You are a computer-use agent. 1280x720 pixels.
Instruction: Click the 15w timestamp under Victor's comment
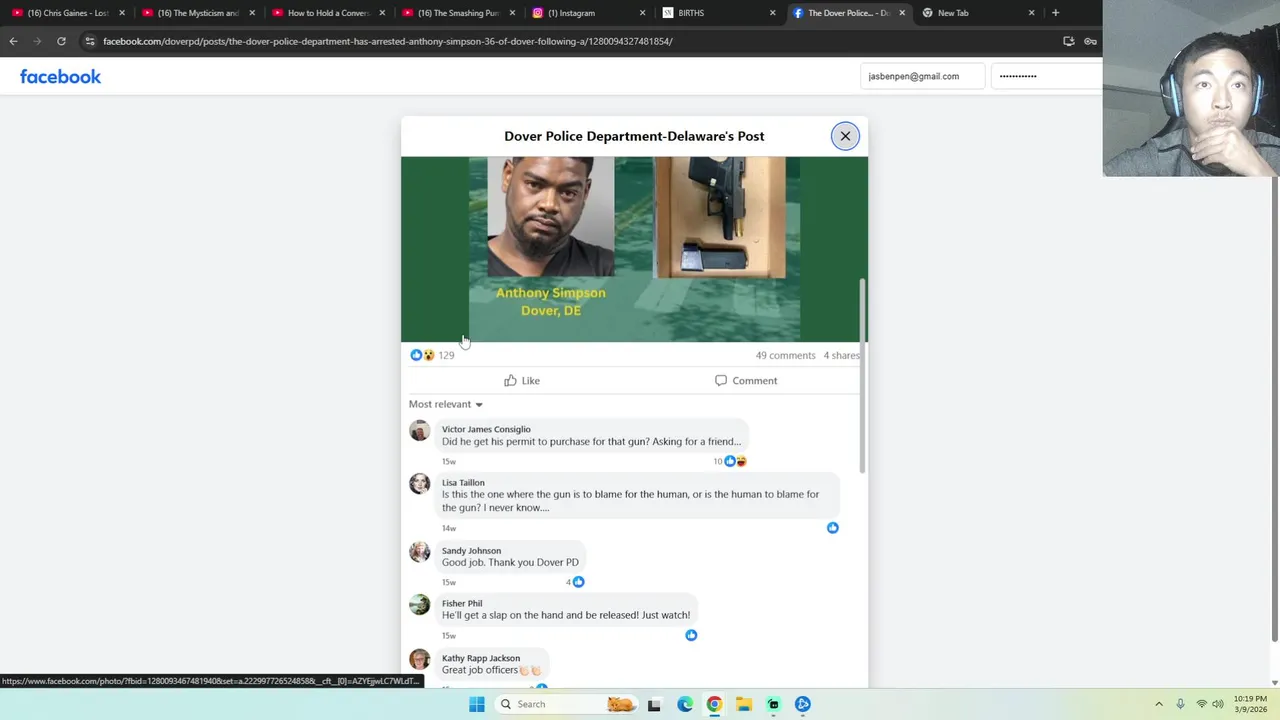coord(449,461)
